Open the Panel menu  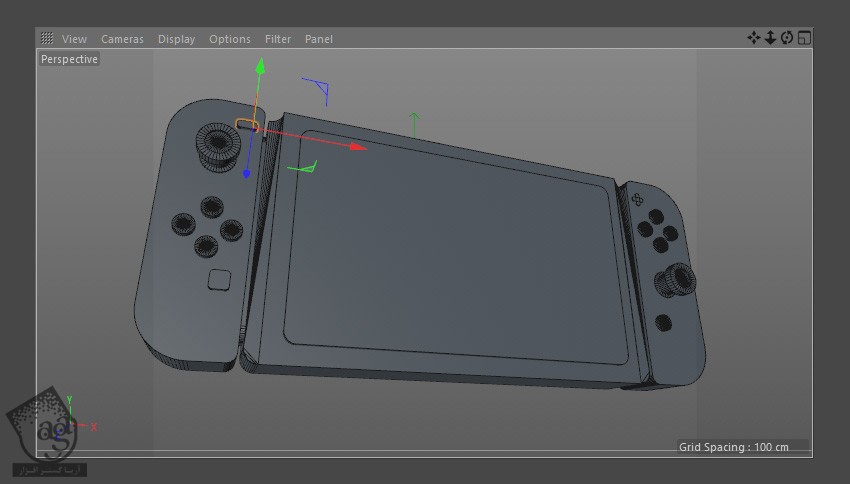319,39
